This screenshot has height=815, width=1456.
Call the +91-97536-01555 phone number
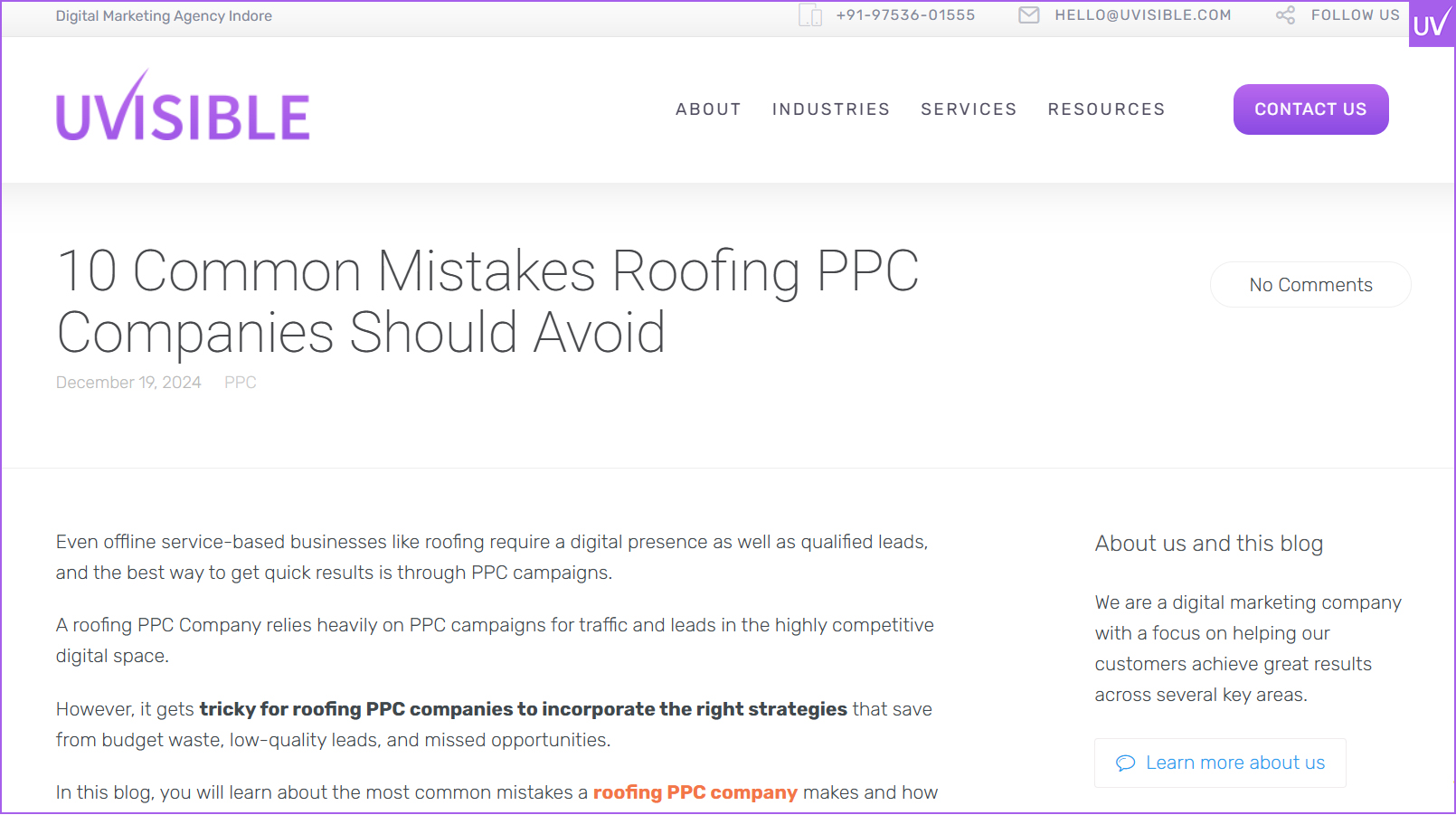(x=905, y=15)
